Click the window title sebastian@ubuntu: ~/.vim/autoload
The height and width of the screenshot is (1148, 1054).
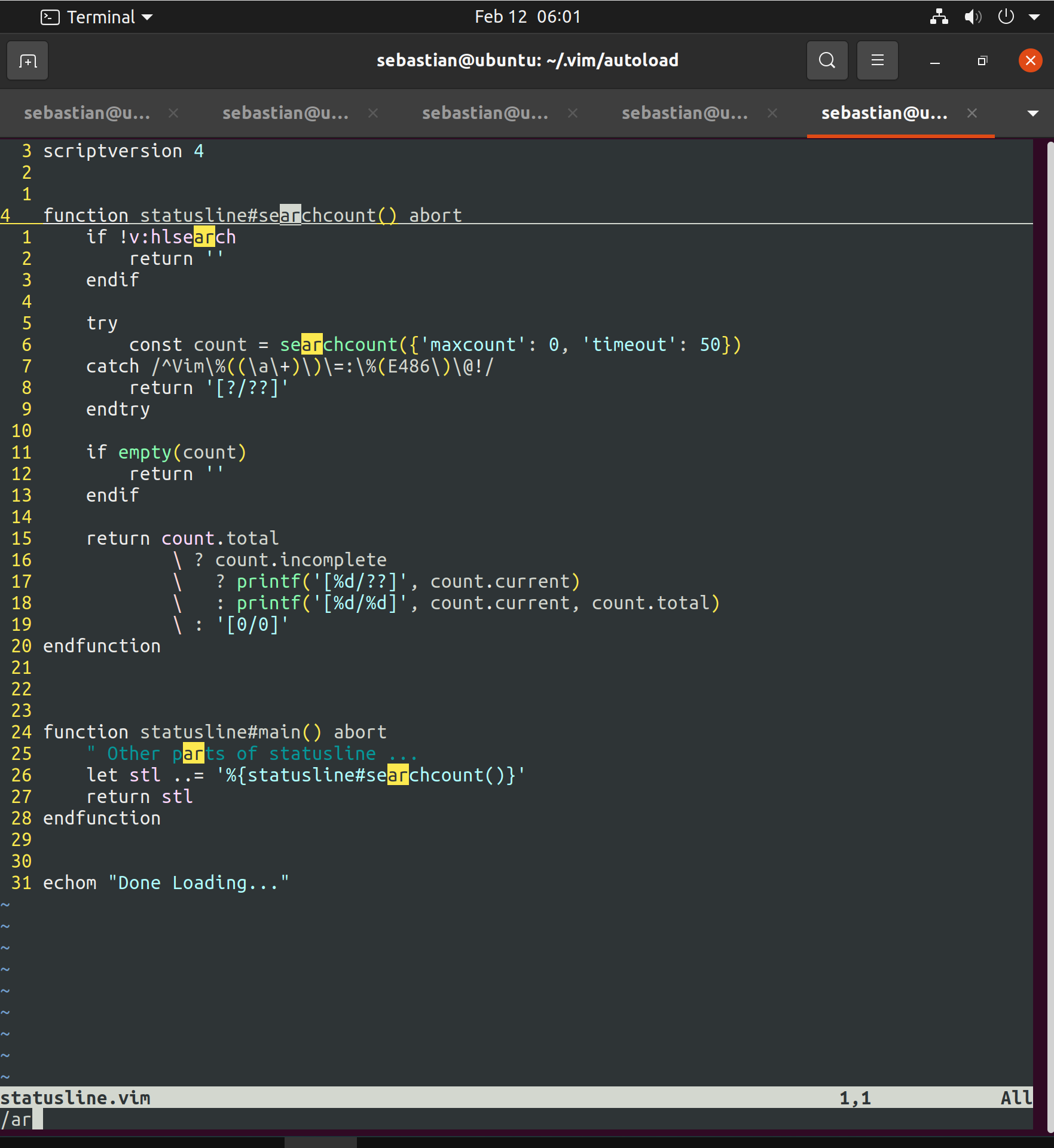(x=527, y=60)
